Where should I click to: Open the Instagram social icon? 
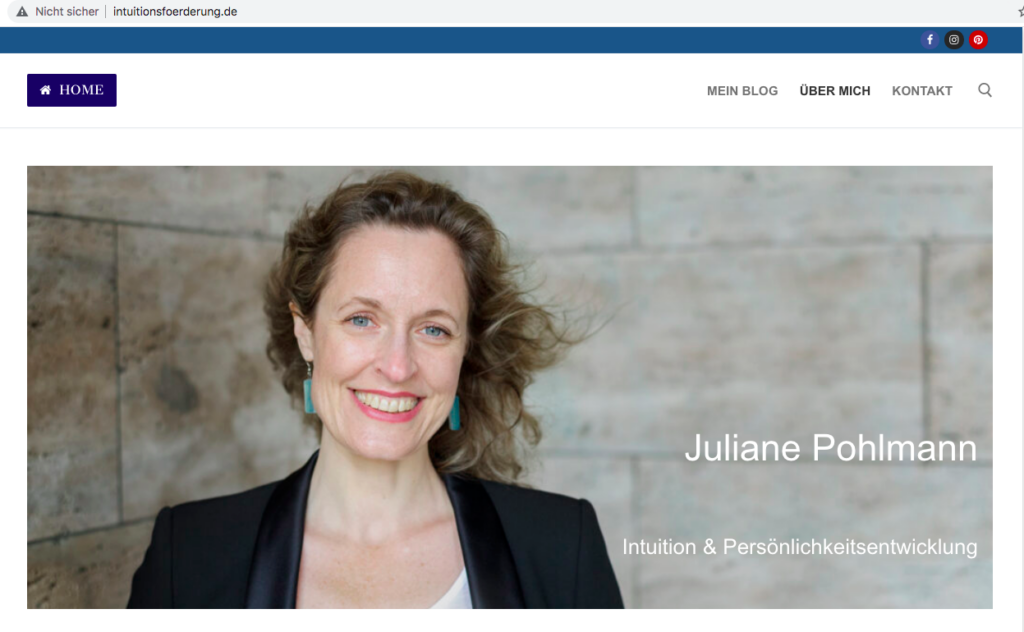pos(954,40)
